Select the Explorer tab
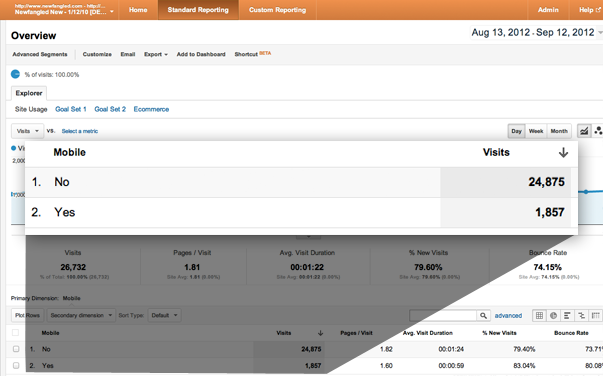 29,93
